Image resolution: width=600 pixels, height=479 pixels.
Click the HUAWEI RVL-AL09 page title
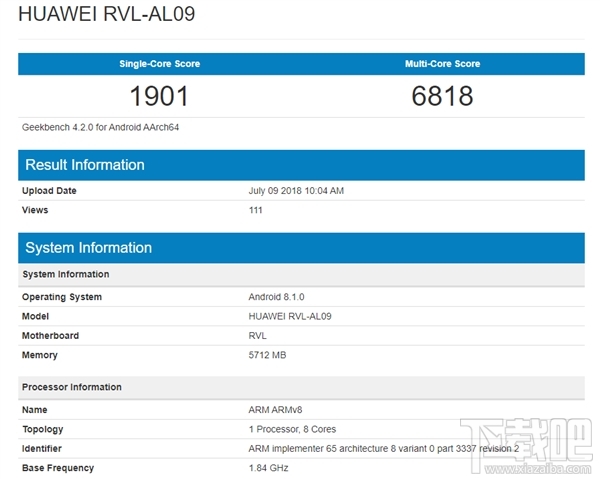click(107, 14)
